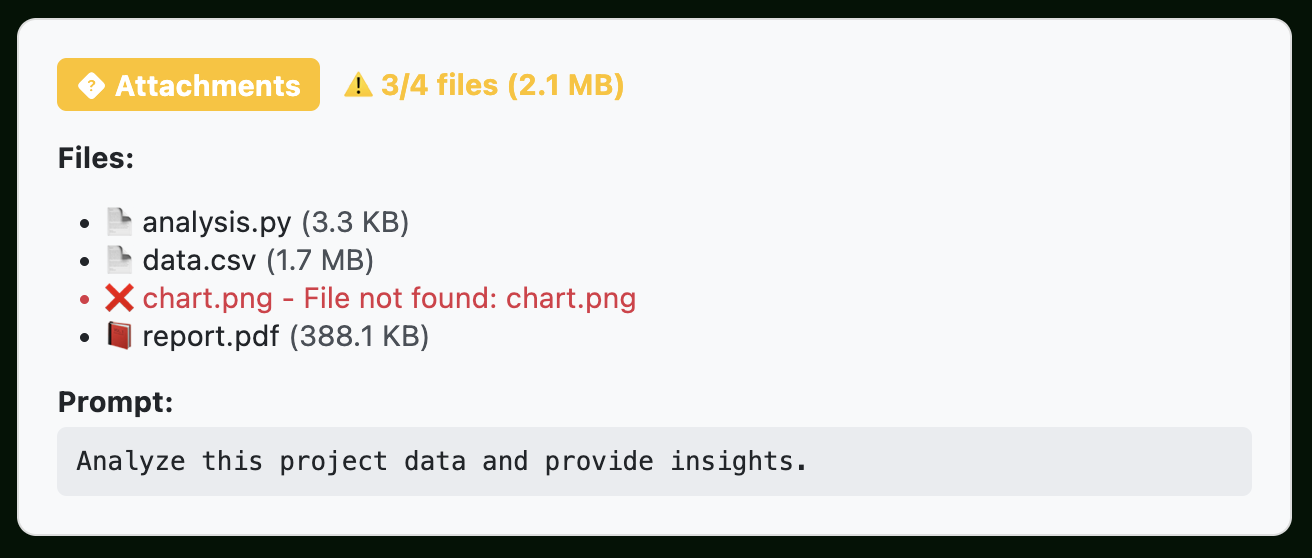The image size is (1312, 558).
Task: Click the red X error icon
Action: pos(119,298)
